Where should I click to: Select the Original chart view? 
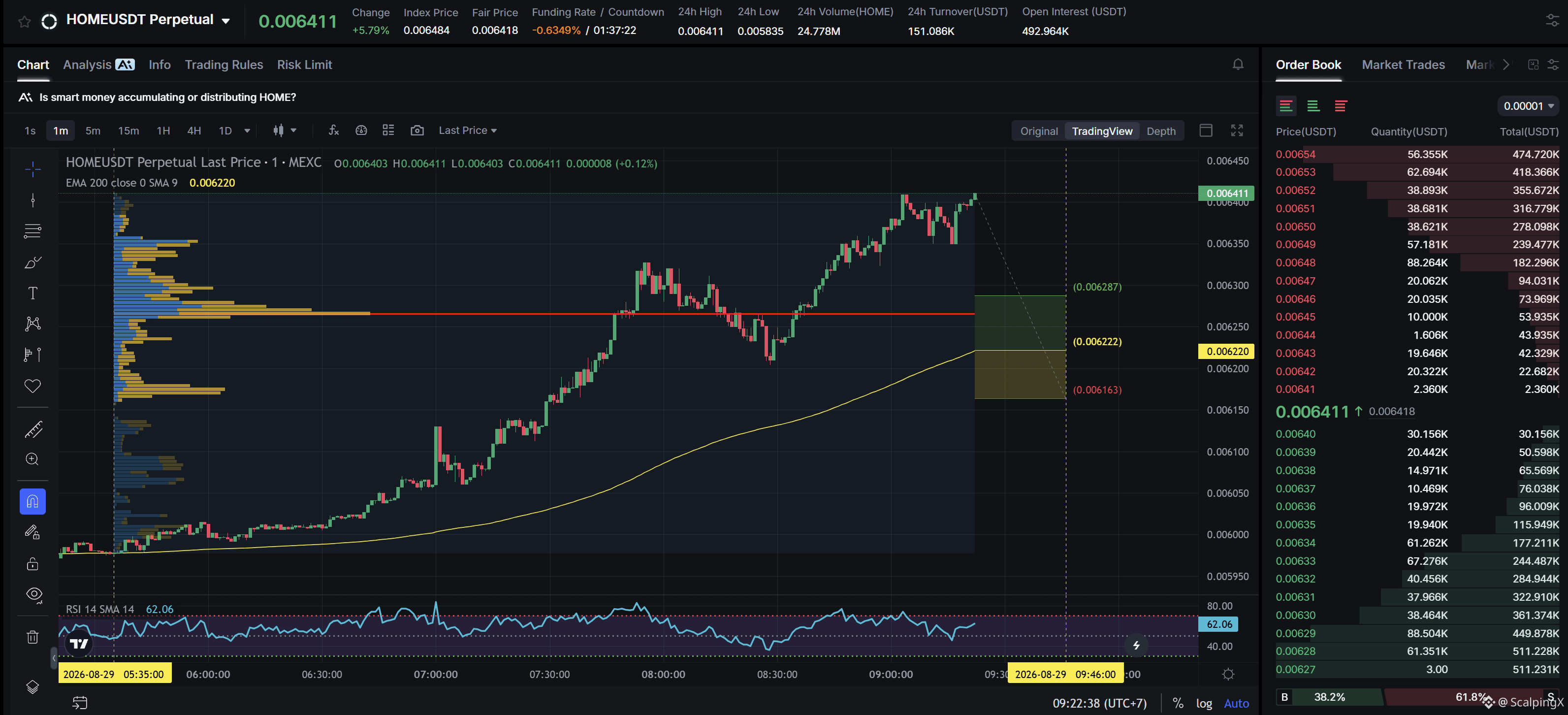[1039, 131]
